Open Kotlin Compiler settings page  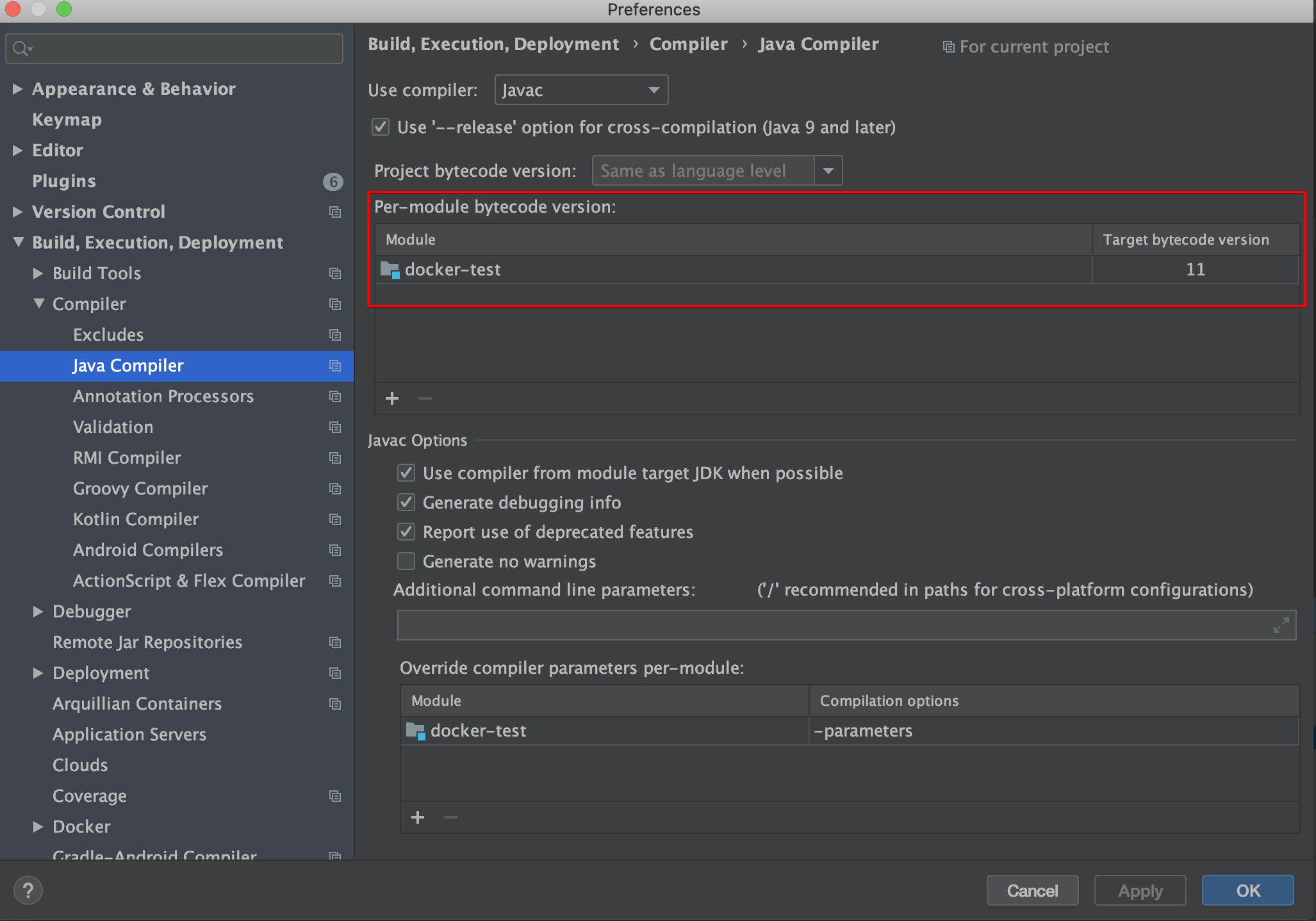point(136,519)
